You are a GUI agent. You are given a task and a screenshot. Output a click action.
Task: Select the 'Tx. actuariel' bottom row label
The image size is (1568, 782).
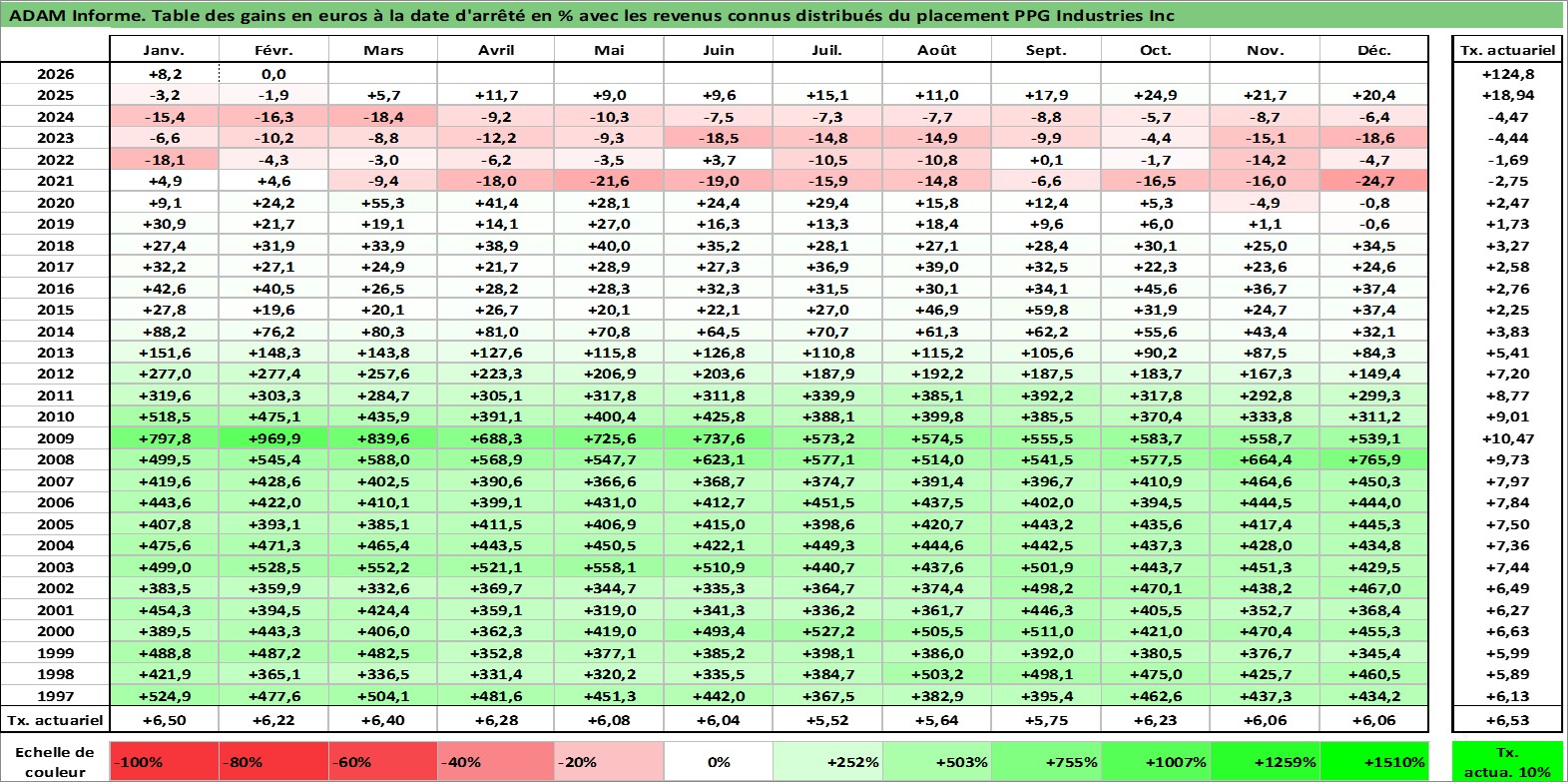(x=55, y=720)
